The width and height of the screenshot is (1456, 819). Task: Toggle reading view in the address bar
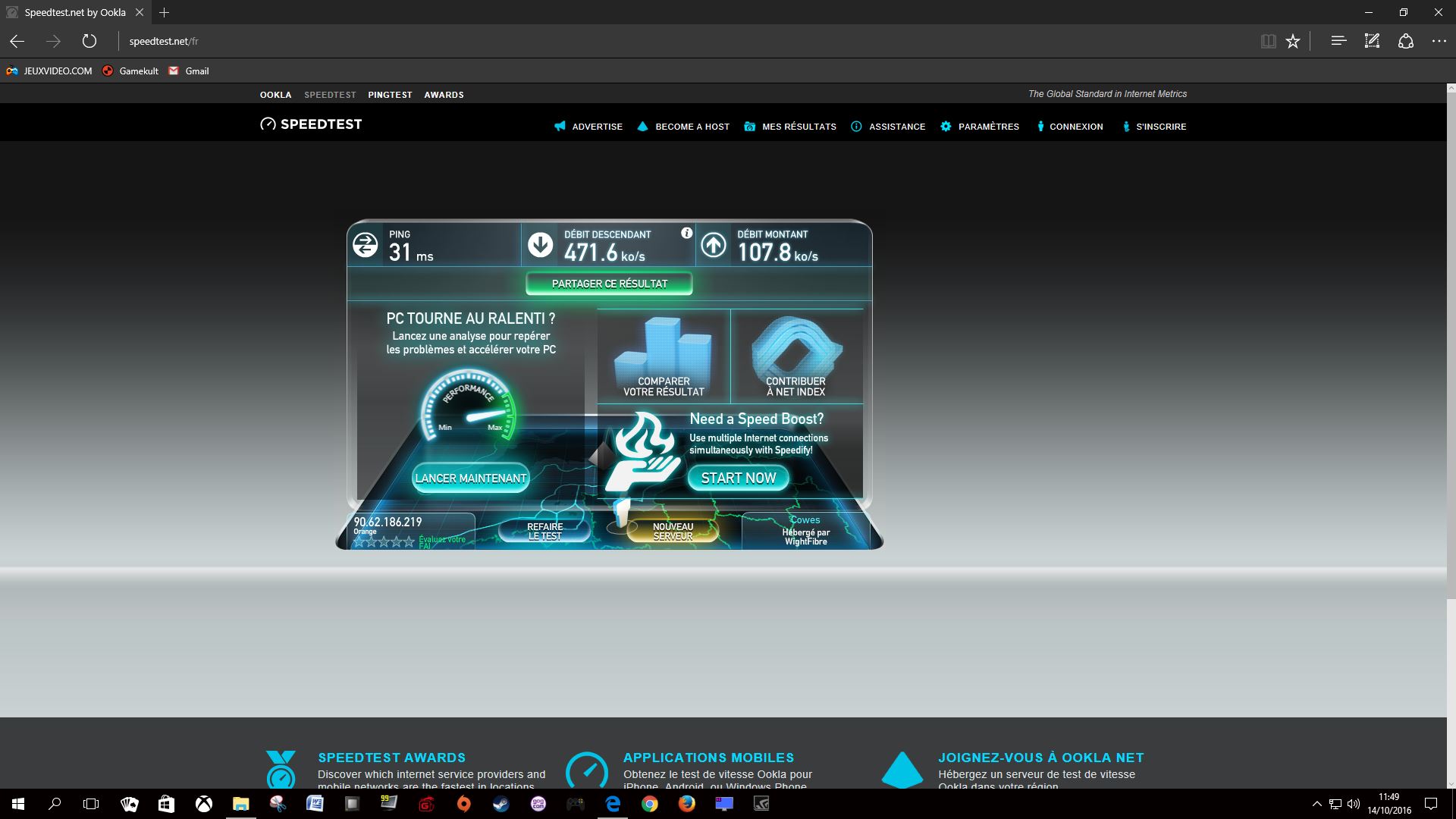click(1267, 41)
